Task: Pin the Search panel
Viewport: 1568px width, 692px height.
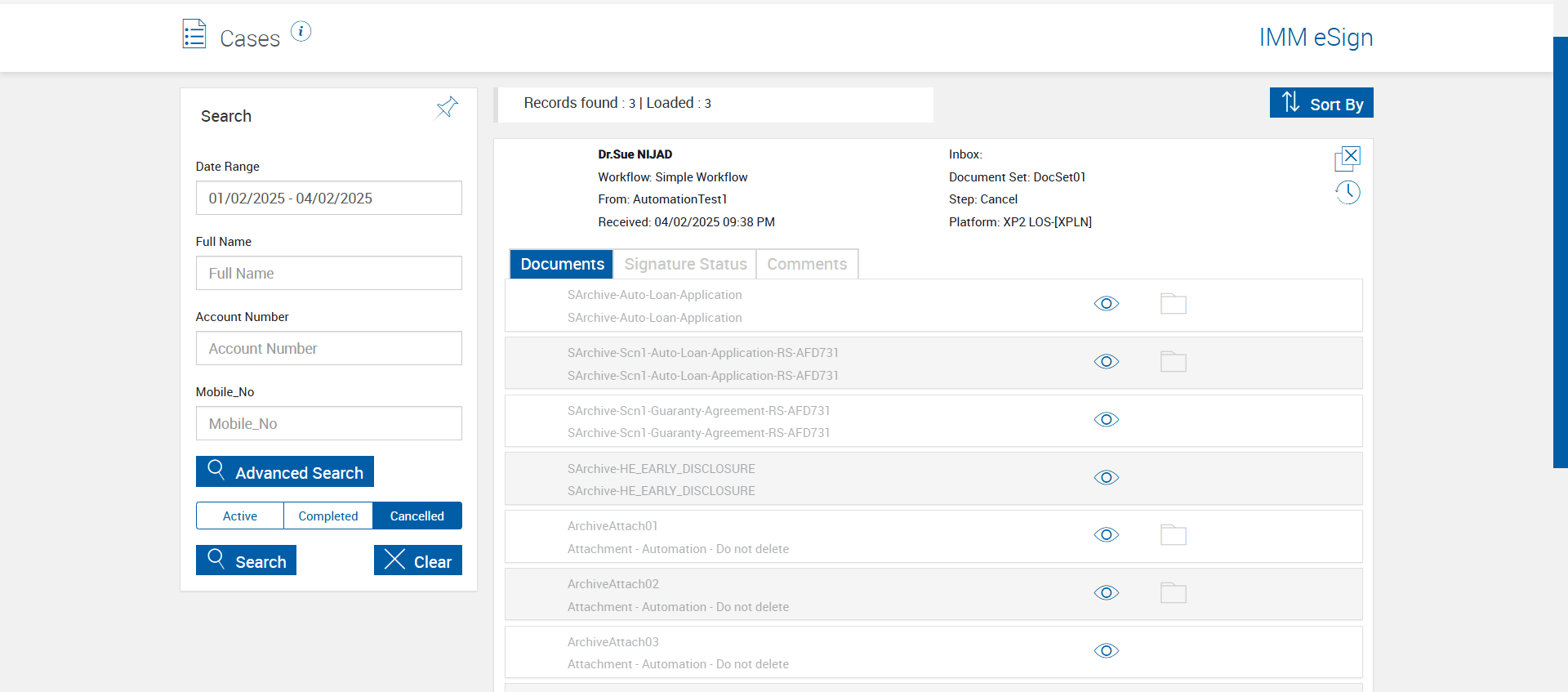Action: pos(447,107)
